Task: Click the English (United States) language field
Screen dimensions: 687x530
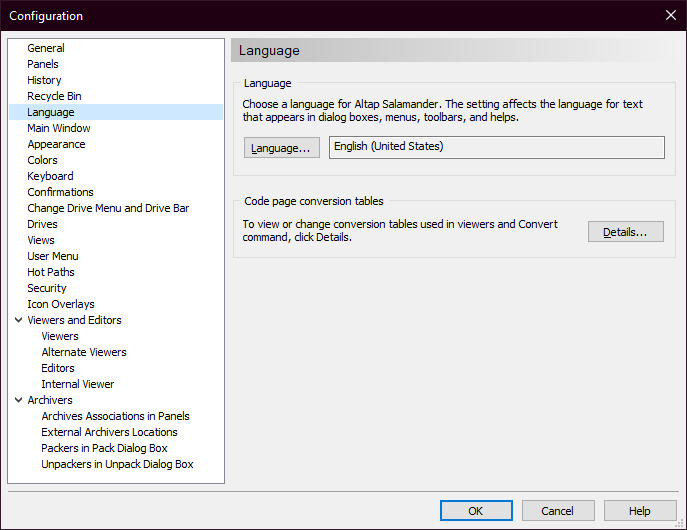Action: click(x=496, y=147)
